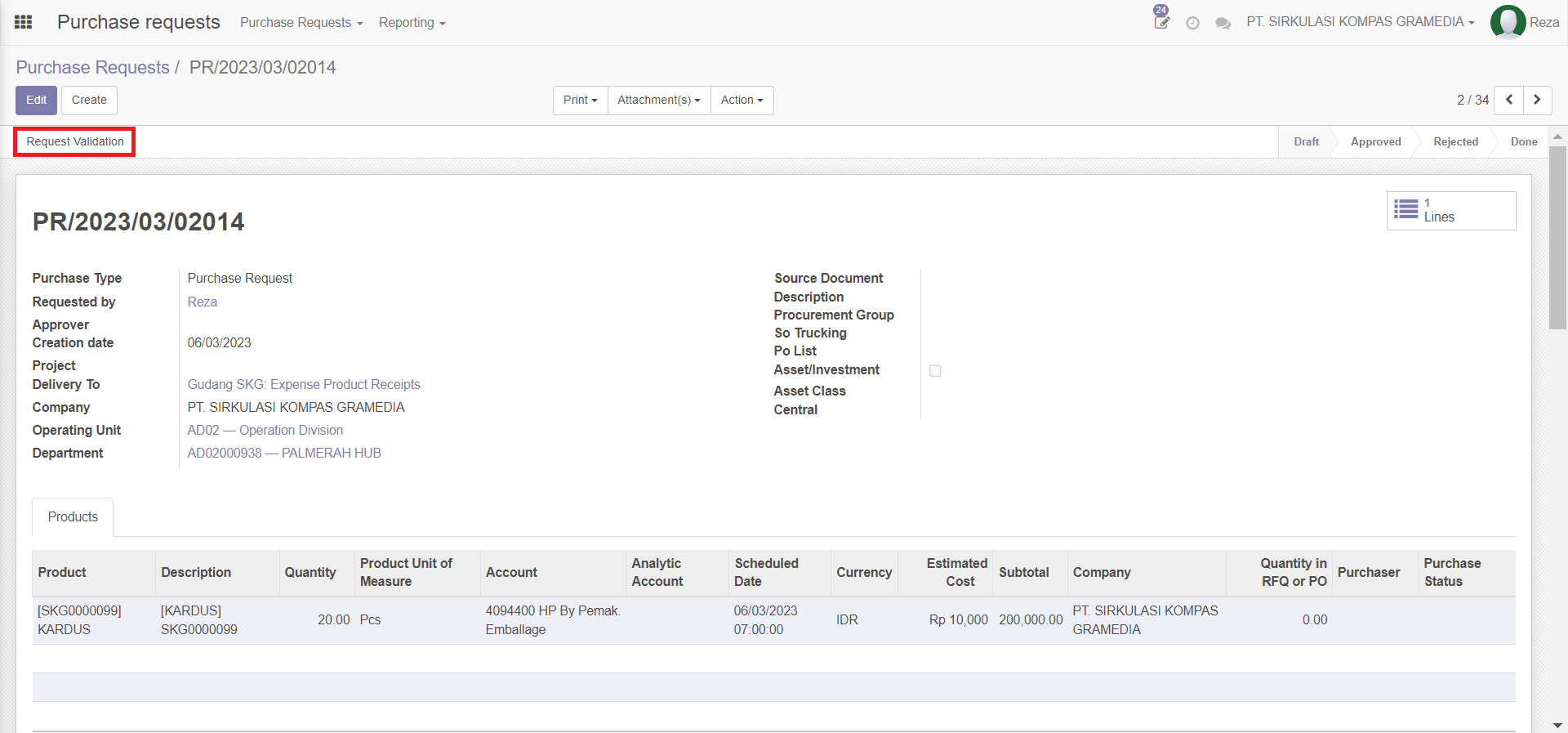Viewport: 1568px width, 733px height.
Task: Click the vertical scrollbar thumb
Action: tap(1558, 238)
